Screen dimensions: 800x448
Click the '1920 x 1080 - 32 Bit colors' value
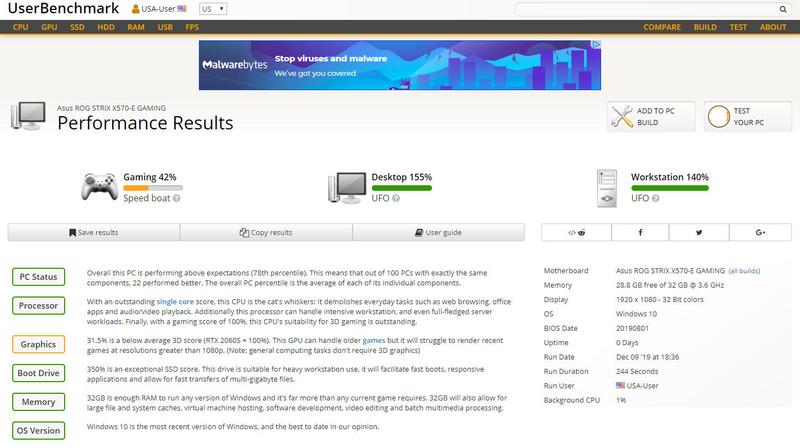tap(660, 300)
